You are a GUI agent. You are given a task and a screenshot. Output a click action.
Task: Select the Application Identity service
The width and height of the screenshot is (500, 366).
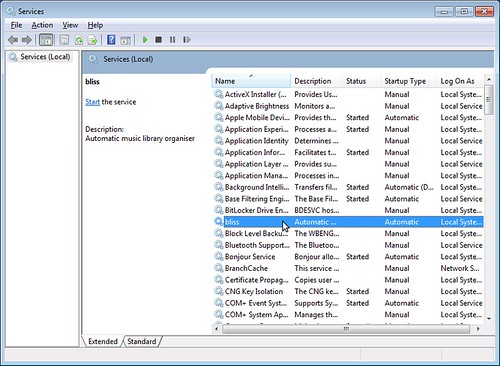(x=348, y=141)
